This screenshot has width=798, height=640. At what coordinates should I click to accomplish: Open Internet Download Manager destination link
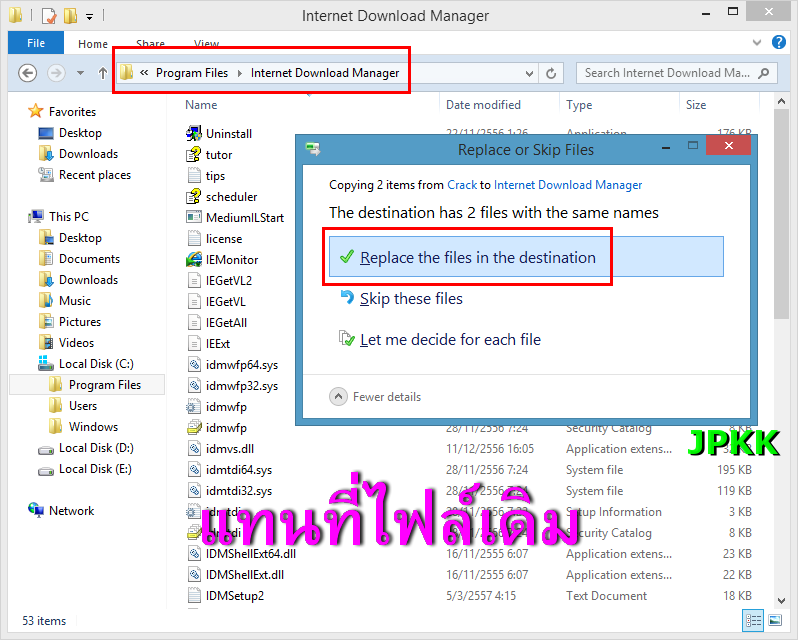click(567, 185)
